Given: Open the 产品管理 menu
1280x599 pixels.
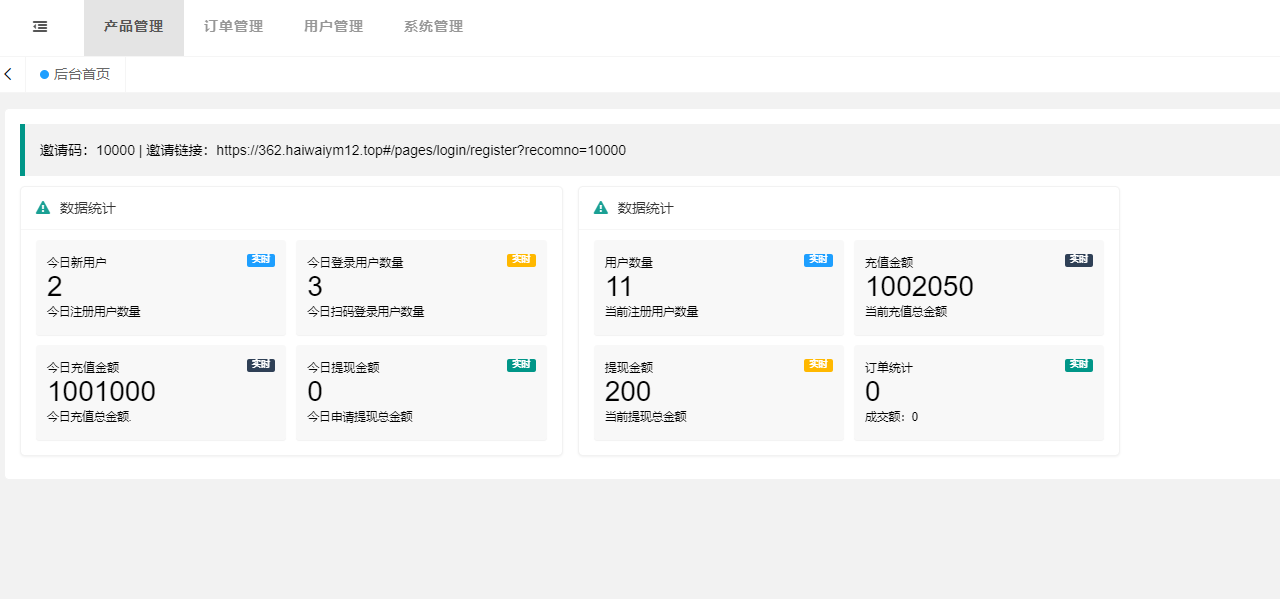Looking at the screenshot, I should tap(134, 27).
